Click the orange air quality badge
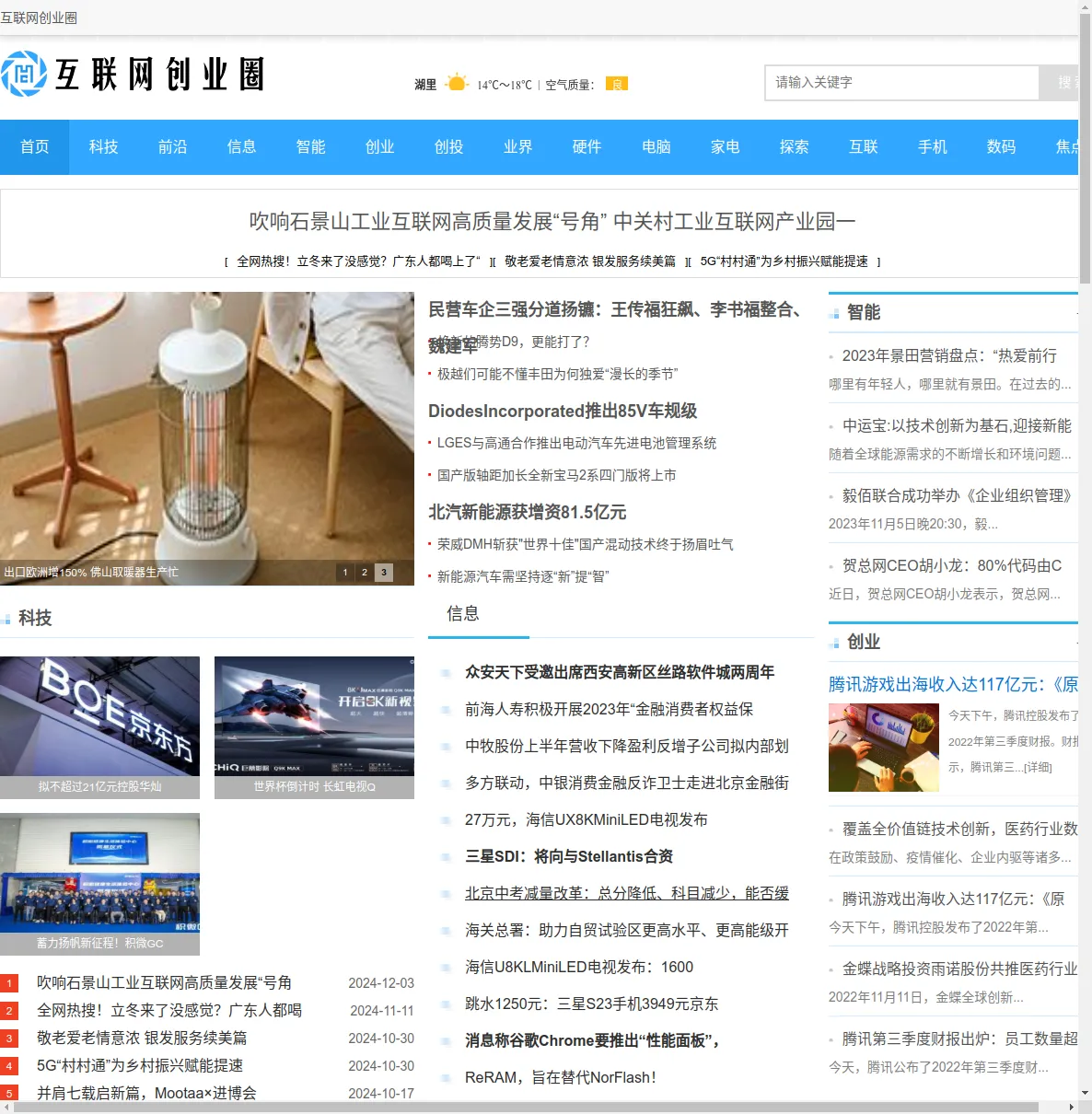Screen dimensions: 1092x1114 click(x=617, y=84)
